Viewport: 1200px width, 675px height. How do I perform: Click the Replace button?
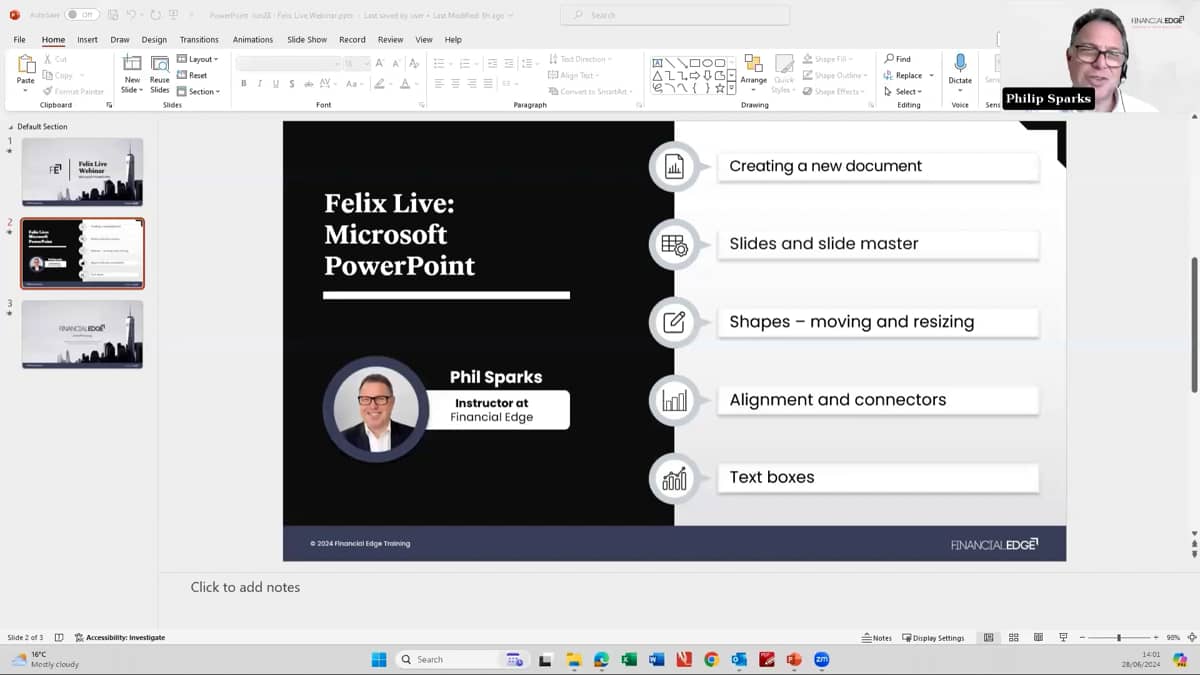tap(903, 75)
